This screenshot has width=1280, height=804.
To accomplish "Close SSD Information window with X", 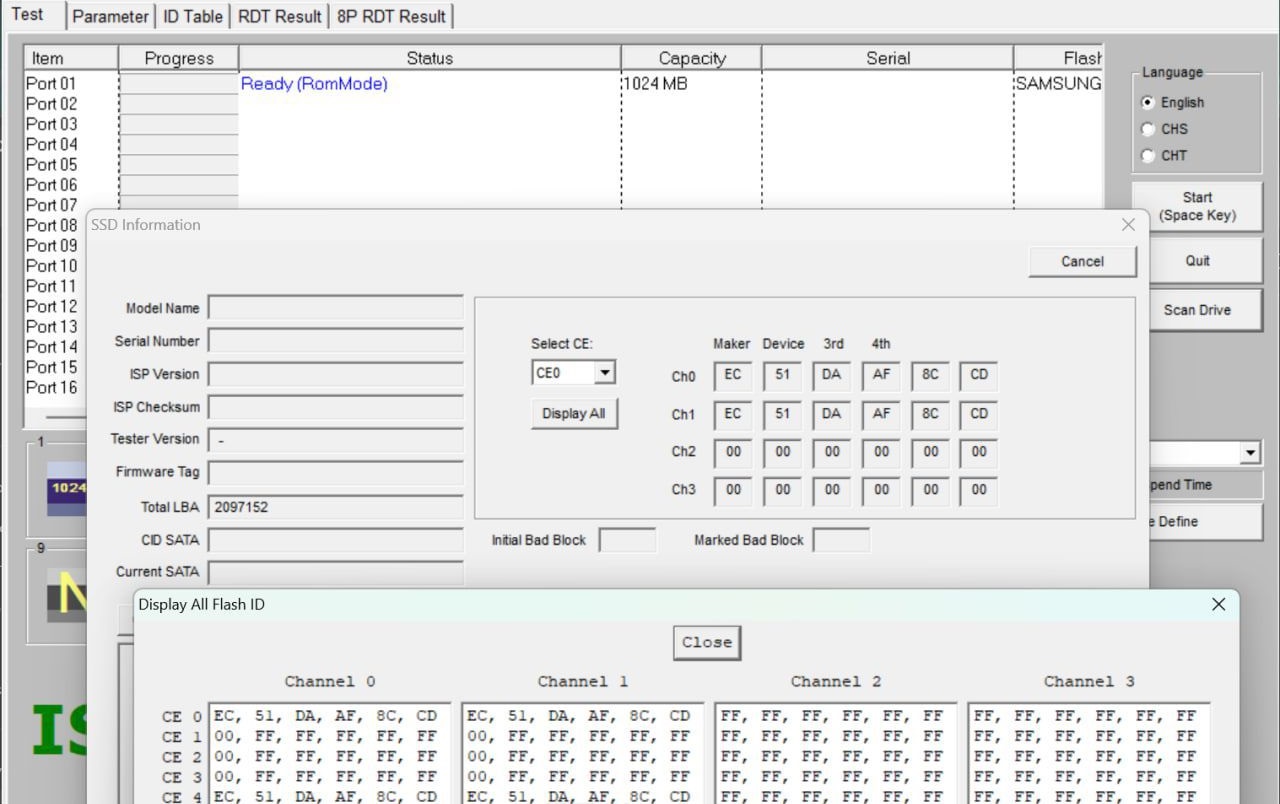I will [x=1128, y=225].
